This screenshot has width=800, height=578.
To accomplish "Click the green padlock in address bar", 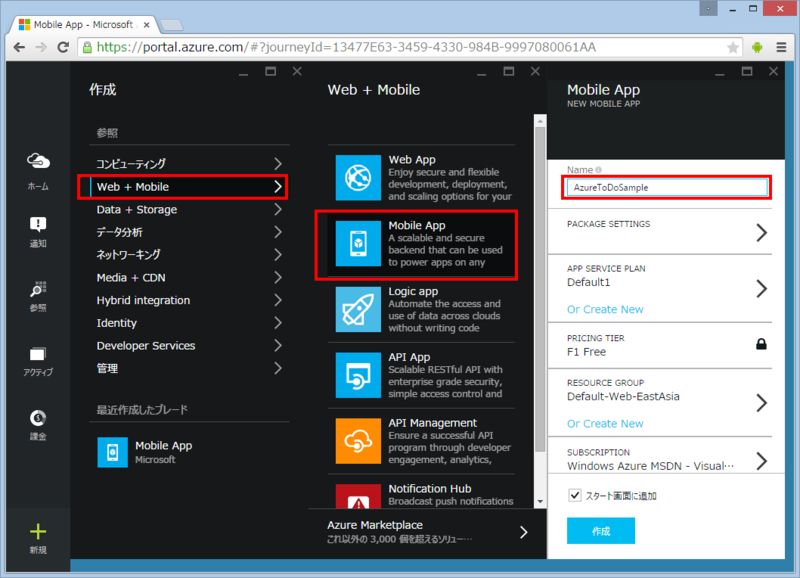I will point(87,47).
